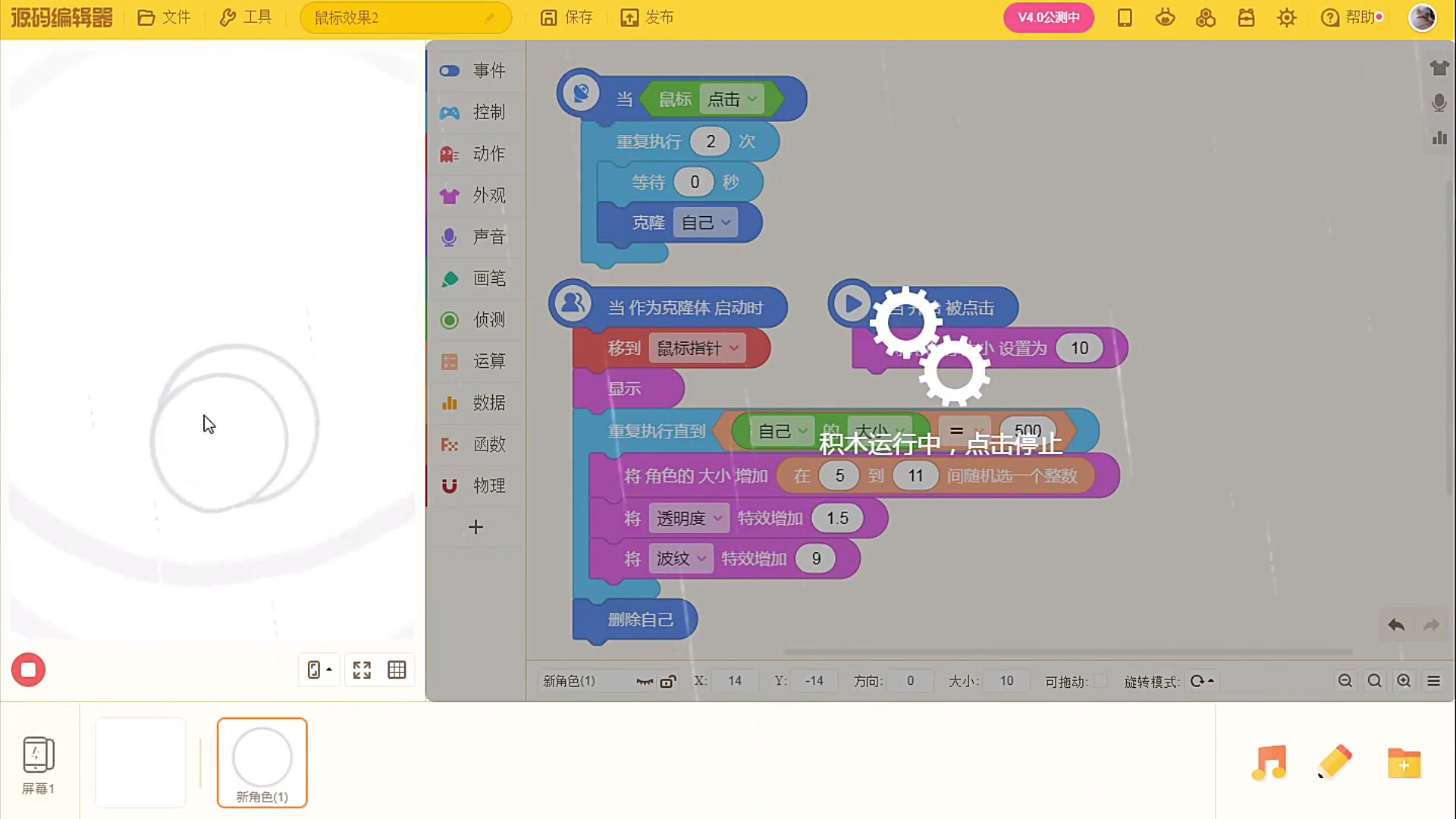
Task: Enter fullscreen stage view
Action: pyautogui.click(x=362, y=670)
